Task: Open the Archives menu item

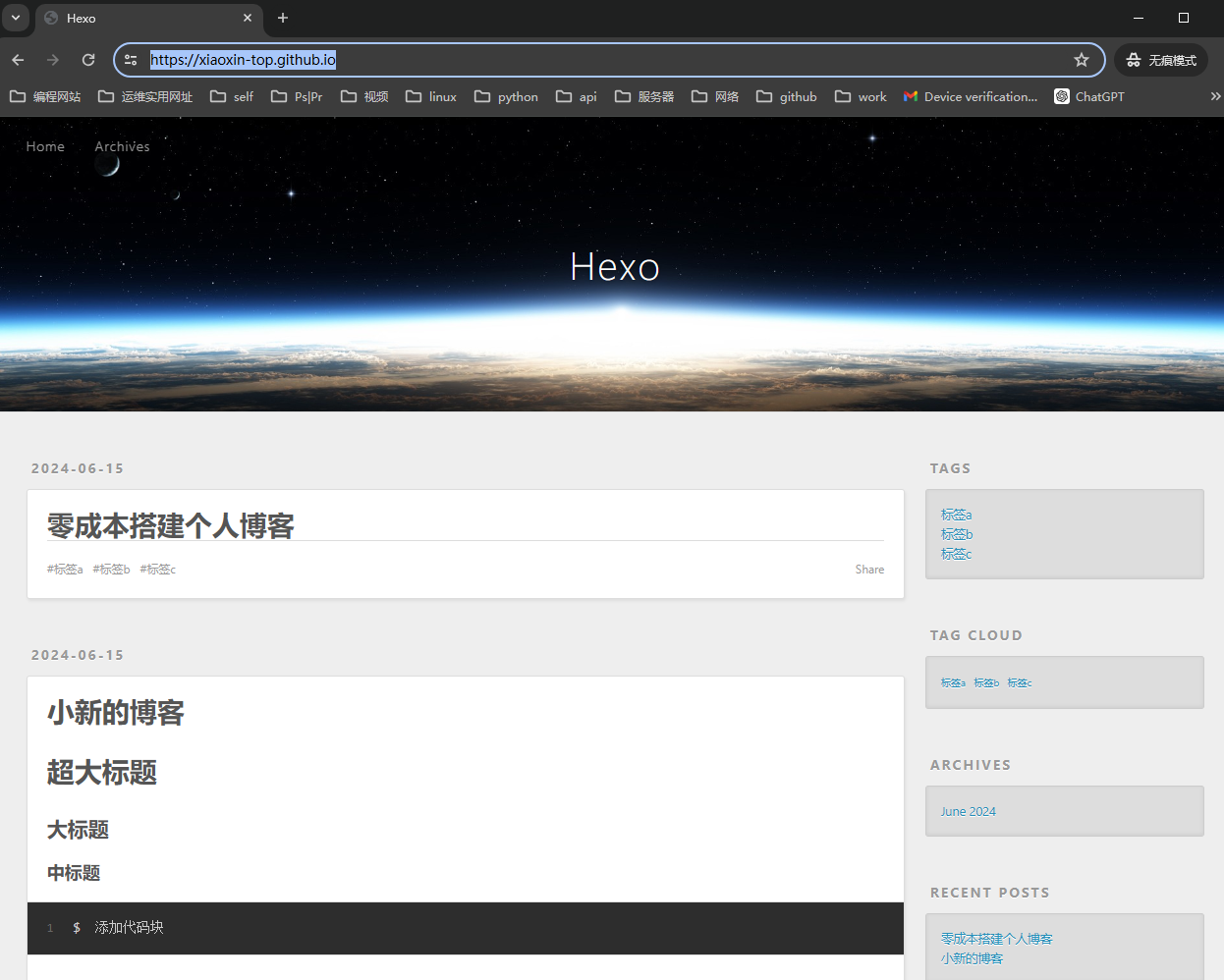Action: [x=122, y=146]
